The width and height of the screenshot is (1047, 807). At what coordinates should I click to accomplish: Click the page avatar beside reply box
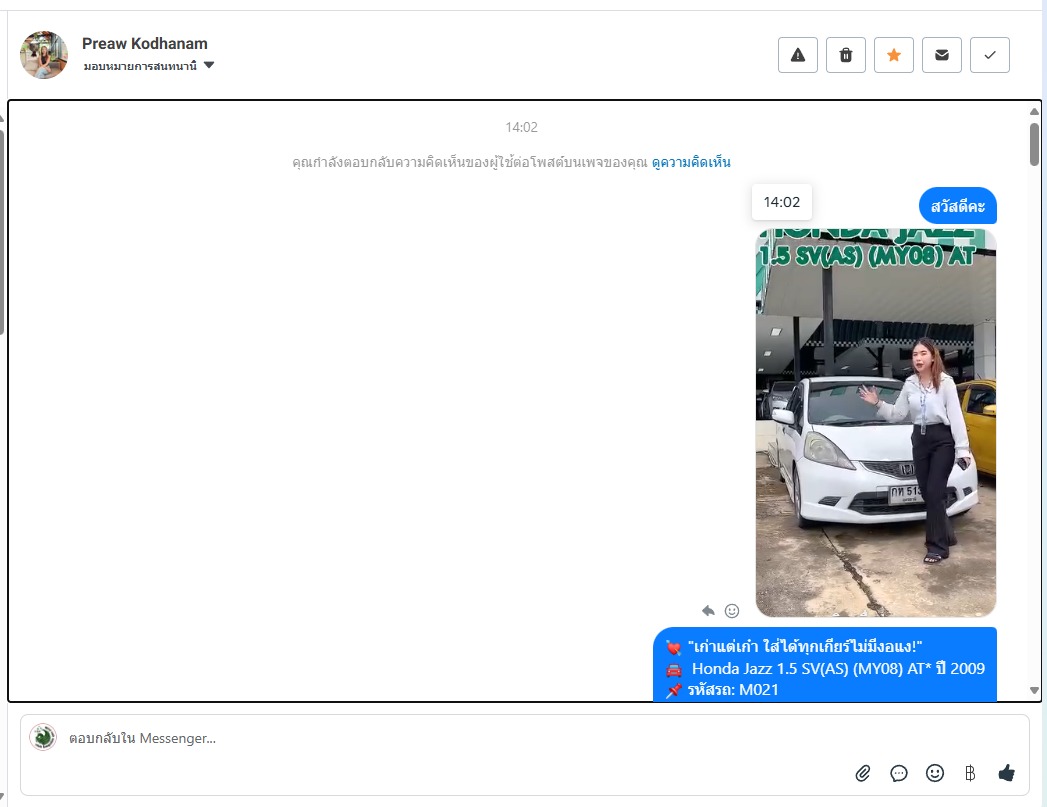point(43,737)
